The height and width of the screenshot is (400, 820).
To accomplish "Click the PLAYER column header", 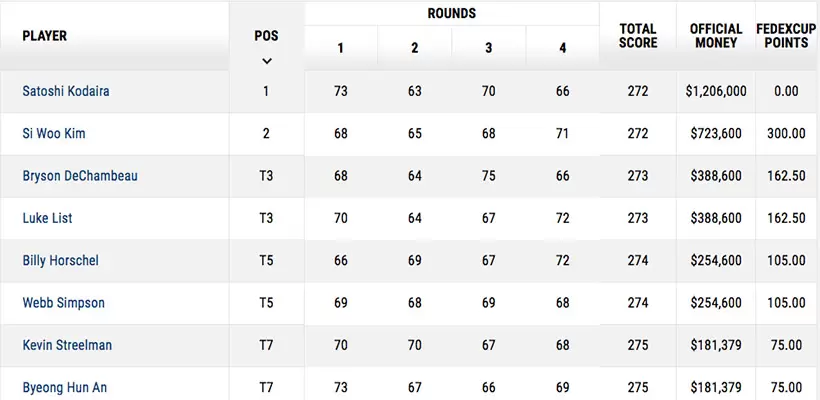I will click(x=45, y=36).
